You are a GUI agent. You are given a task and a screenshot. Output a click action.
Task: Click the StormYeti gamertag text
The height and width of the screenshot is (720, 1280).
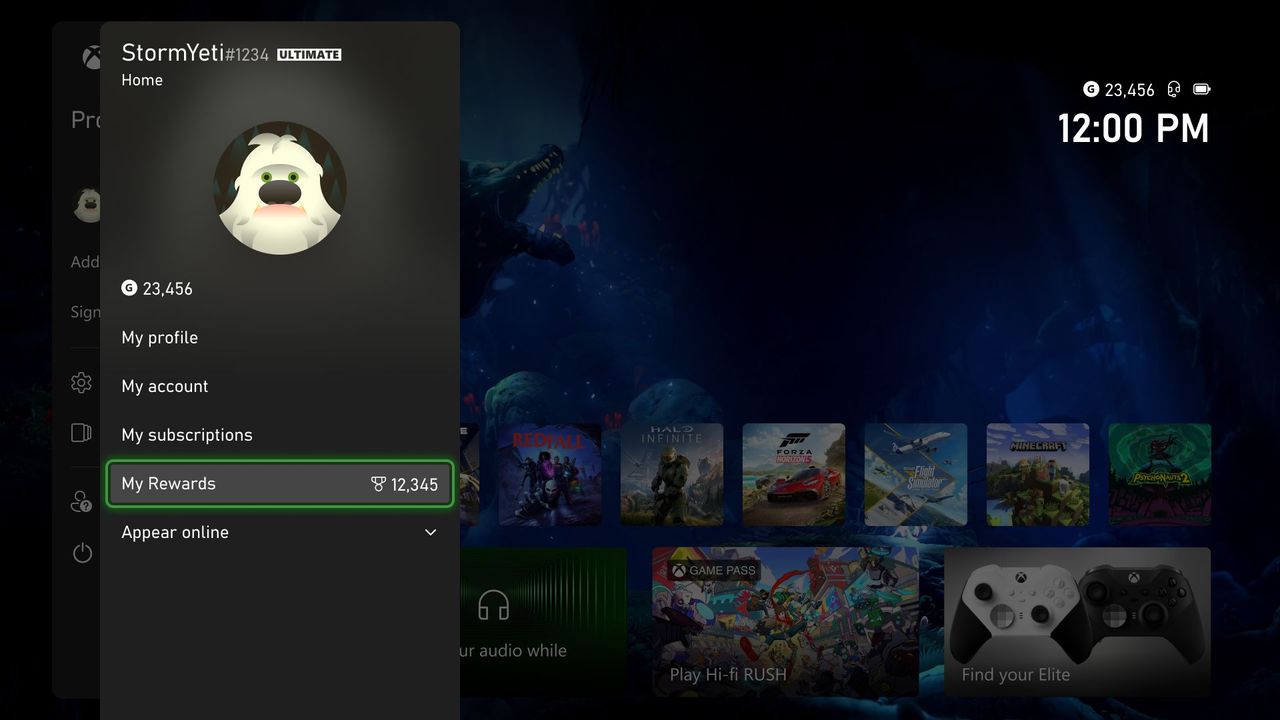pyautogui.click(x=172, y=53)
